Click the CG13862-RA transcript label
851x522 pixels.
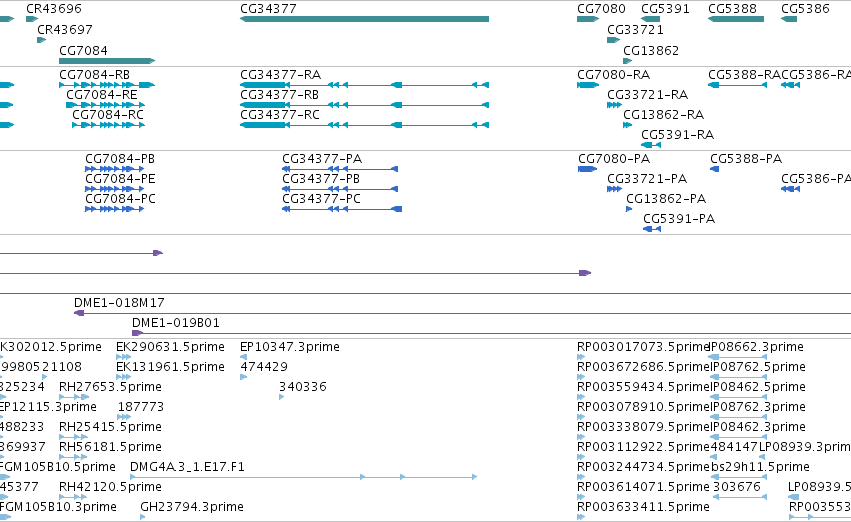pos(663,114)
